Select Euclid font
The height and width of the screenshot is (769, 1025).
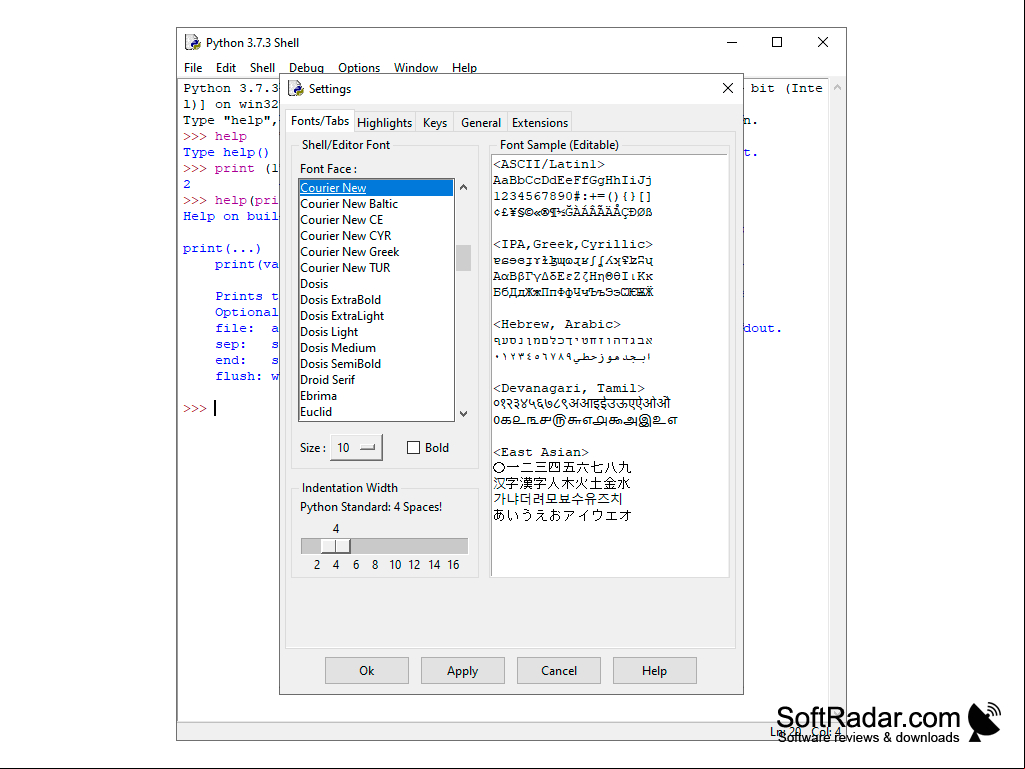coord(376,412)
